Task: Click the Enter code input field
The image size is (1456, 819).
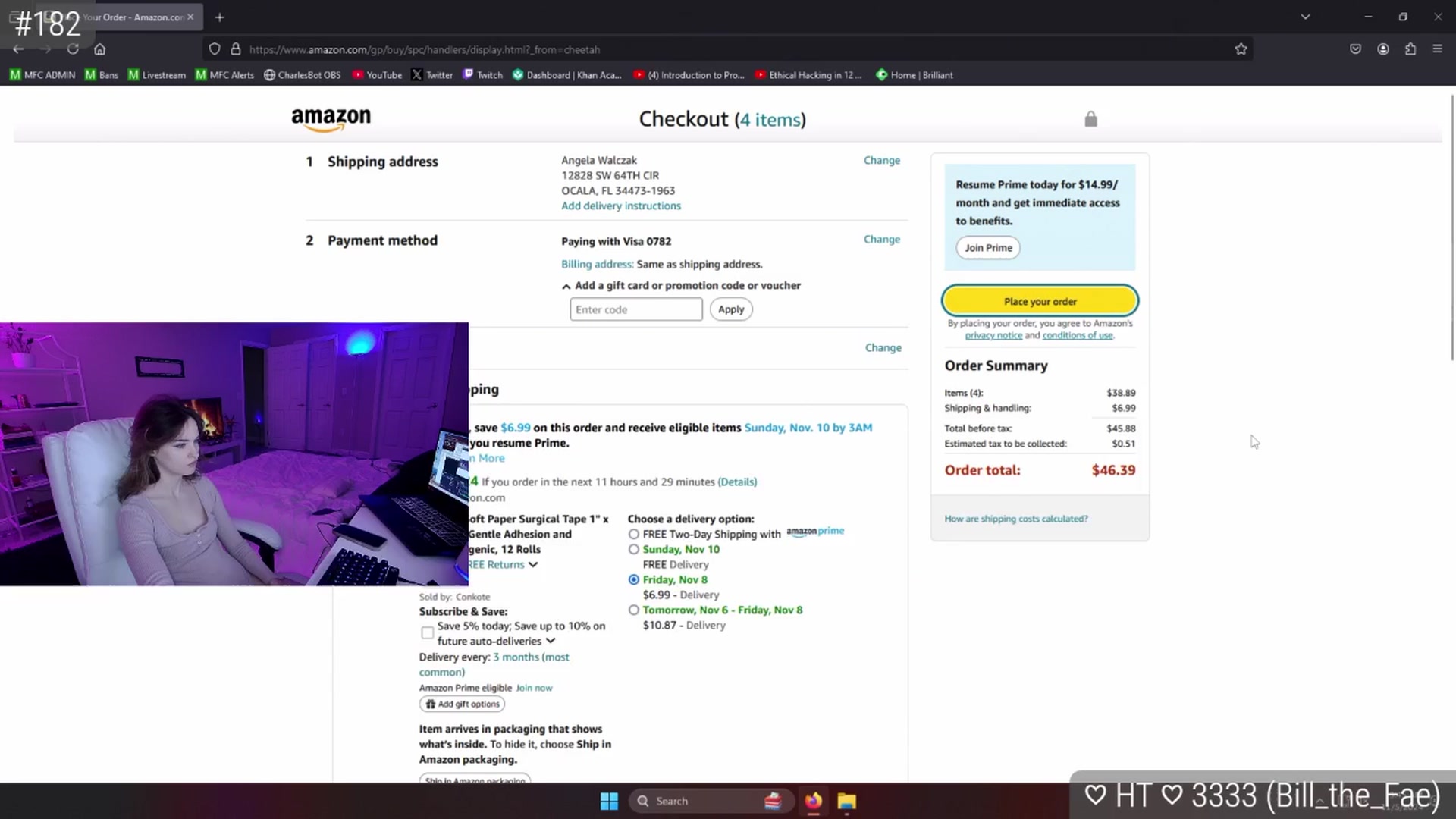Action: (636, 309)
